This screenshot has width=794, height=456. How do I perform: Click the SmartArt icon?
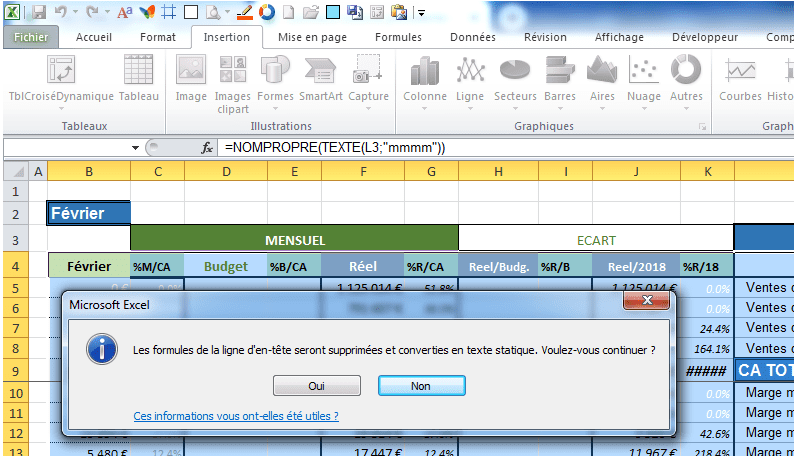pyautogui.click(x=320, y=79)
